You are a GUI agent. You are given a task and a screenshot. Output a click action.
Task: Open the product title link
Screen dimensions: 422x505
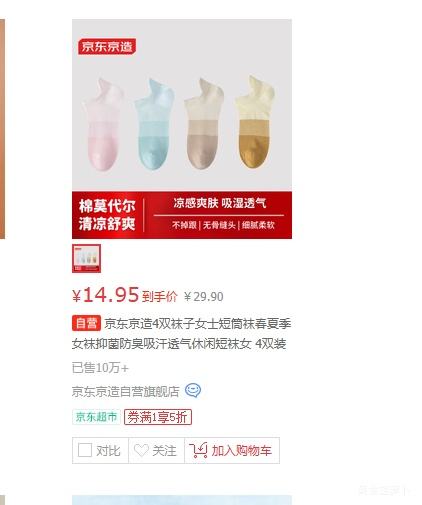coord(182,333)
